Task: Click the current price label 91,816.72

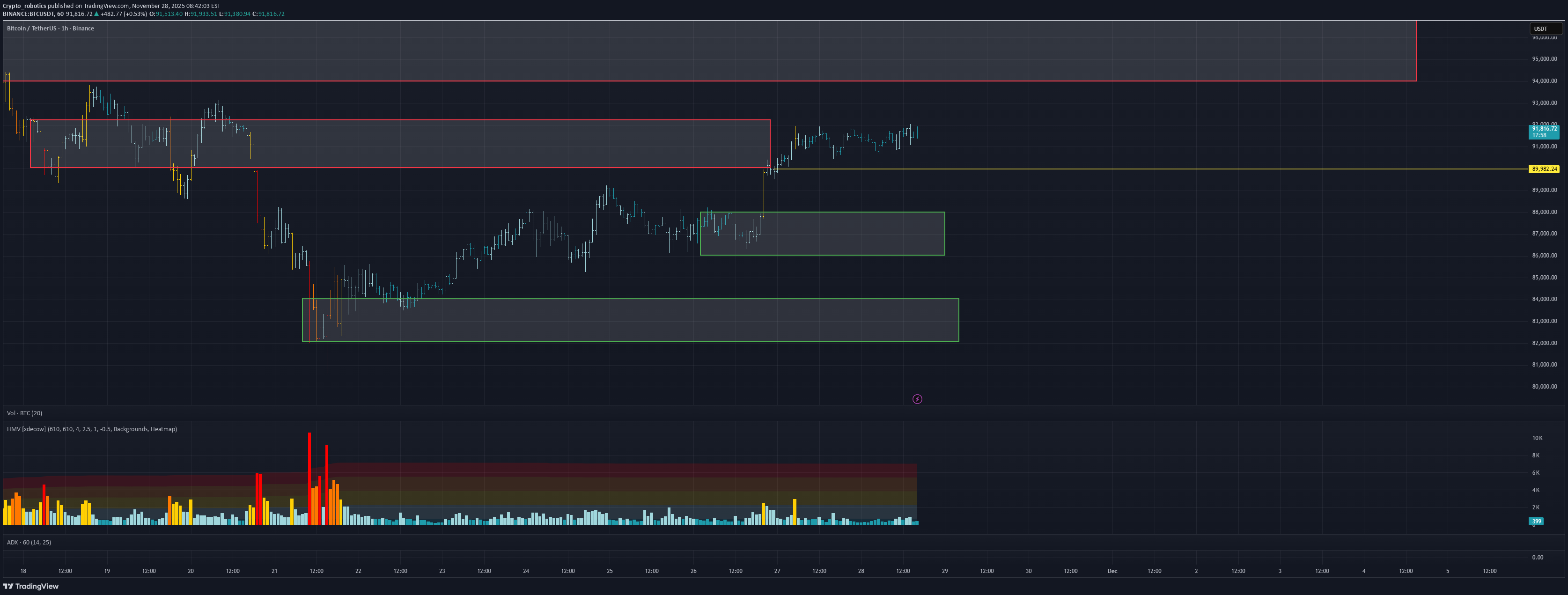Action: 1544,129
